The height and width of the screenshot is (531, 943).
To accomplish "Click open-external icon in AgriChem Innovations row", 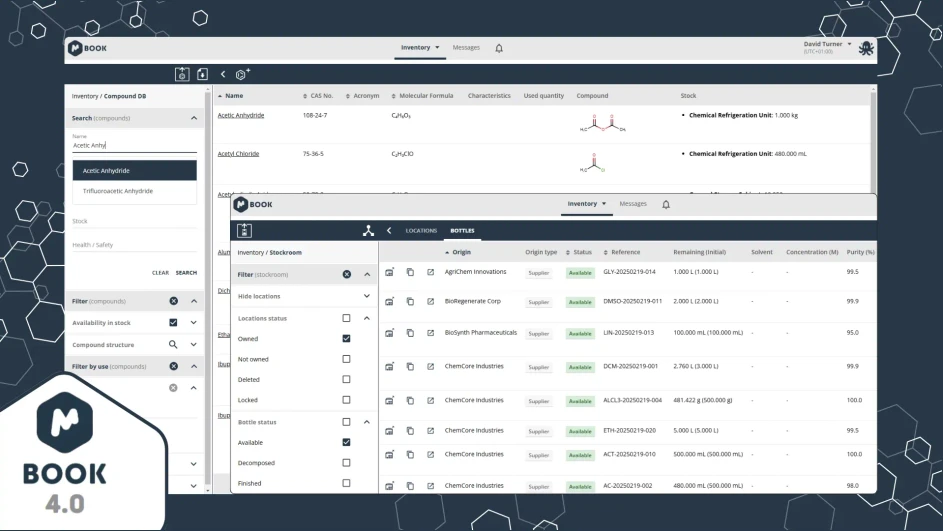I will pos(431,272).
